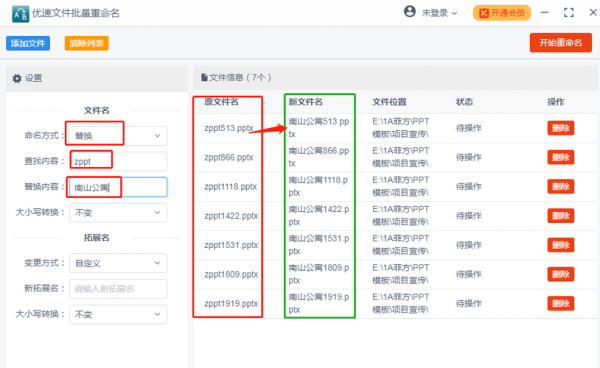Click the new filename 南山公寓1422.pptx
Image resolution: width=600 pixels, height=368 pixels.
pos(318,215)
